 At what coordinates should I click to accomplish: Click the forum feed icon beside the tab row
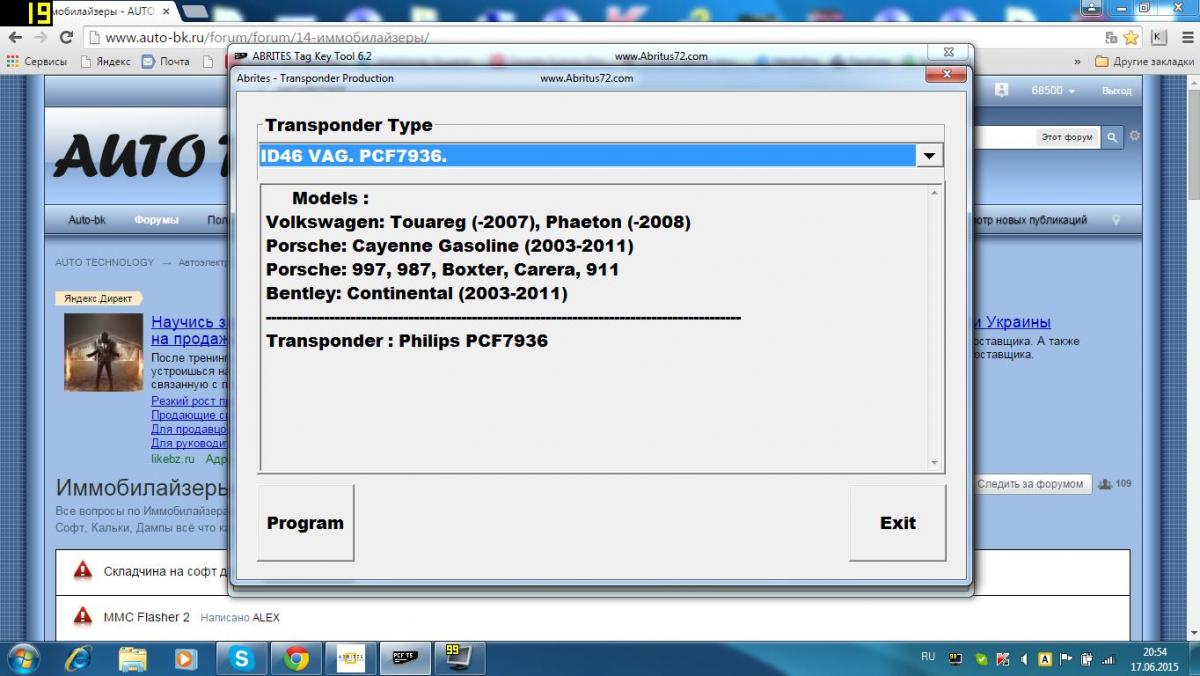pyautogui.click(x=1115, y=220)
